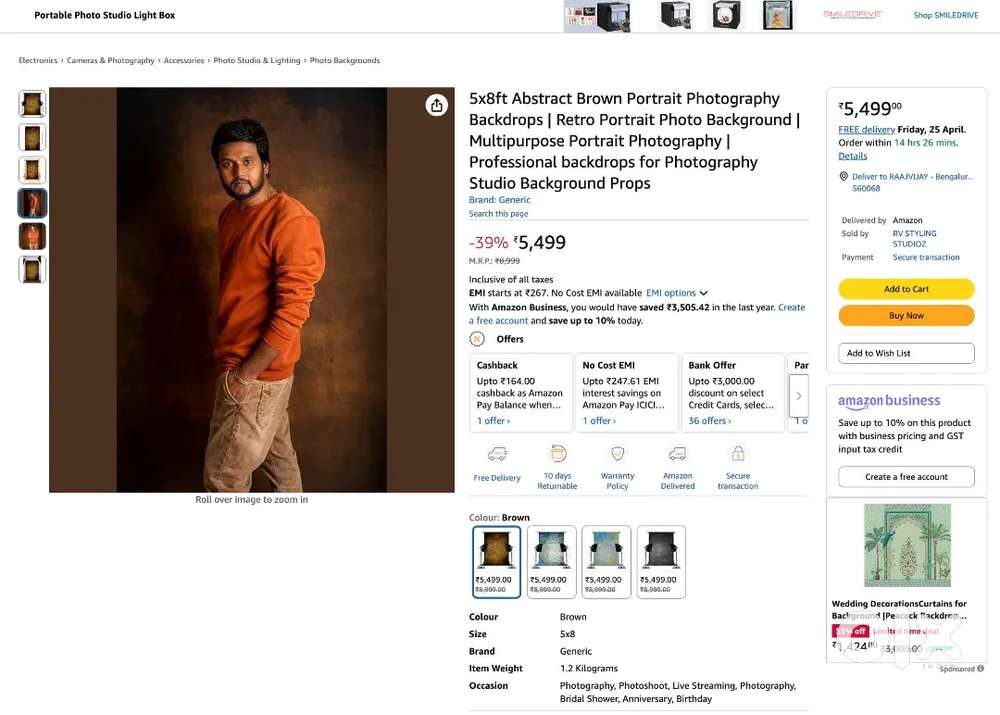Select the first product image thumbnail
Screen dimensions: 1000x715
click(x=33, y=104)
